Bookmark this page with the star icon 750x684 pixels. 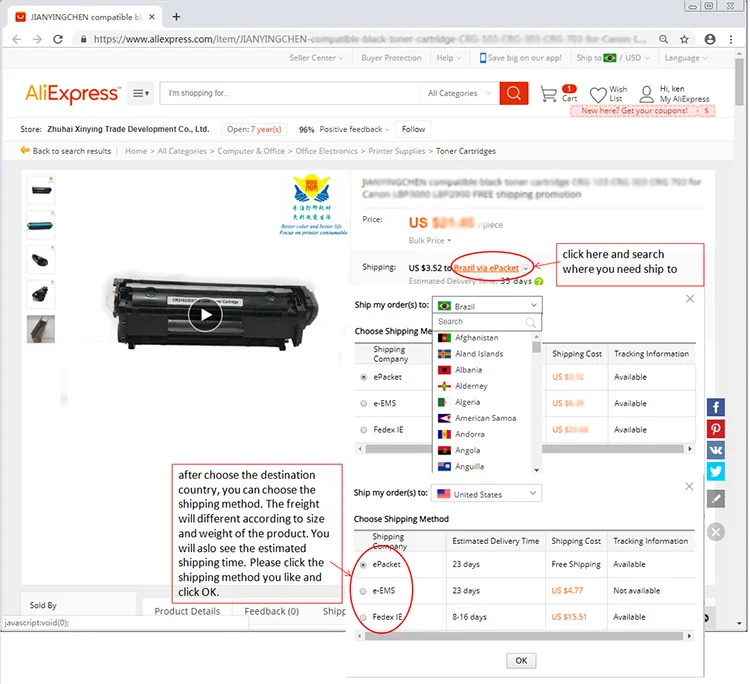pyautogui.click(x=684, y=39)
